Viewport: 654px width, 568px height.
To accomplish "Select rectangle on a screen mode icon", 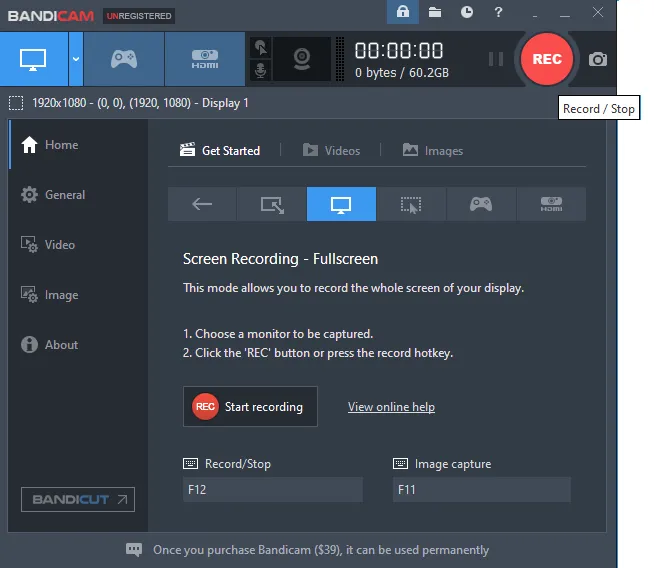I will tap(272, 204).
